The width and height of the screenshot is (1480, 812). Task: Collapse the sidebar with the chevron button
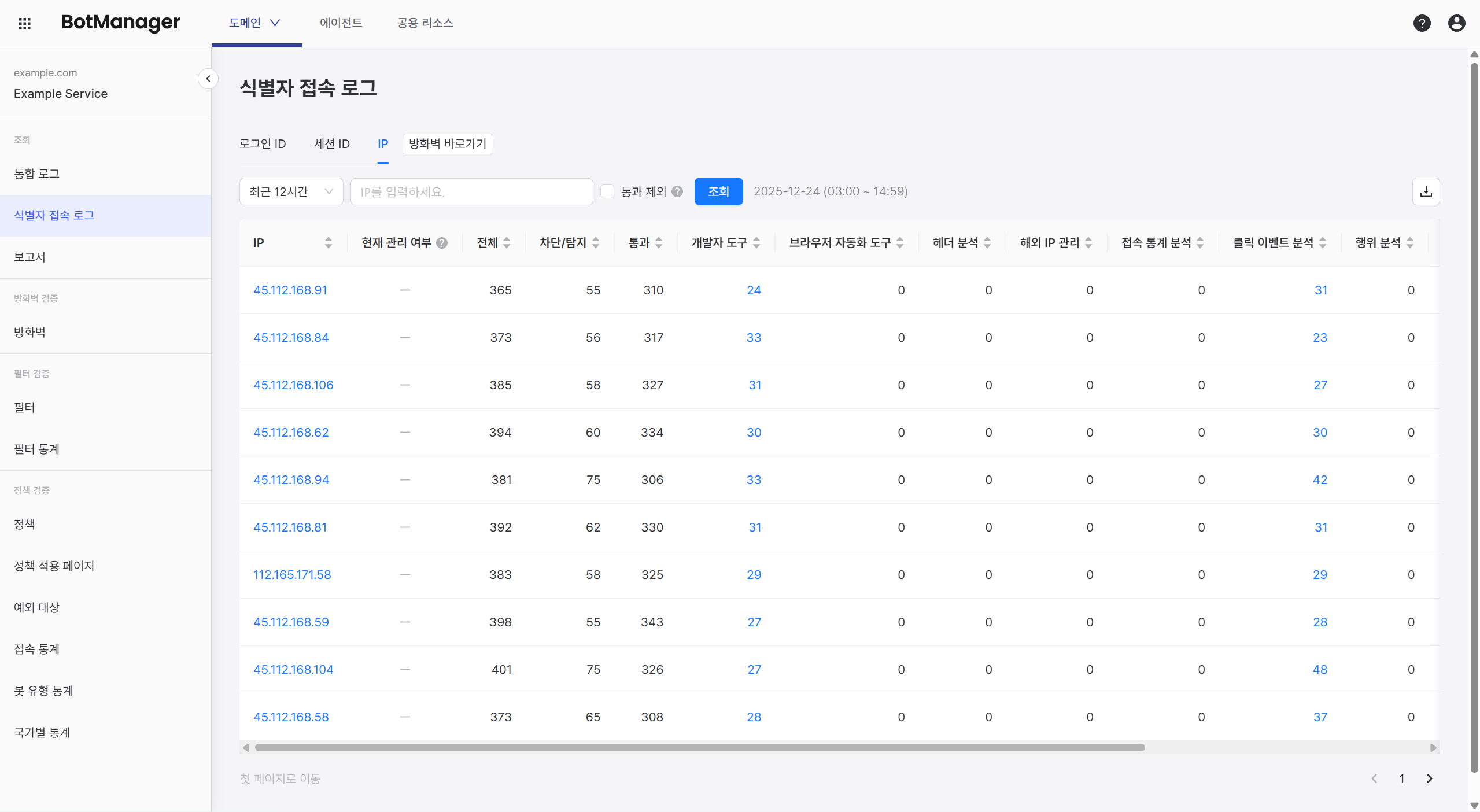(208, 79)
